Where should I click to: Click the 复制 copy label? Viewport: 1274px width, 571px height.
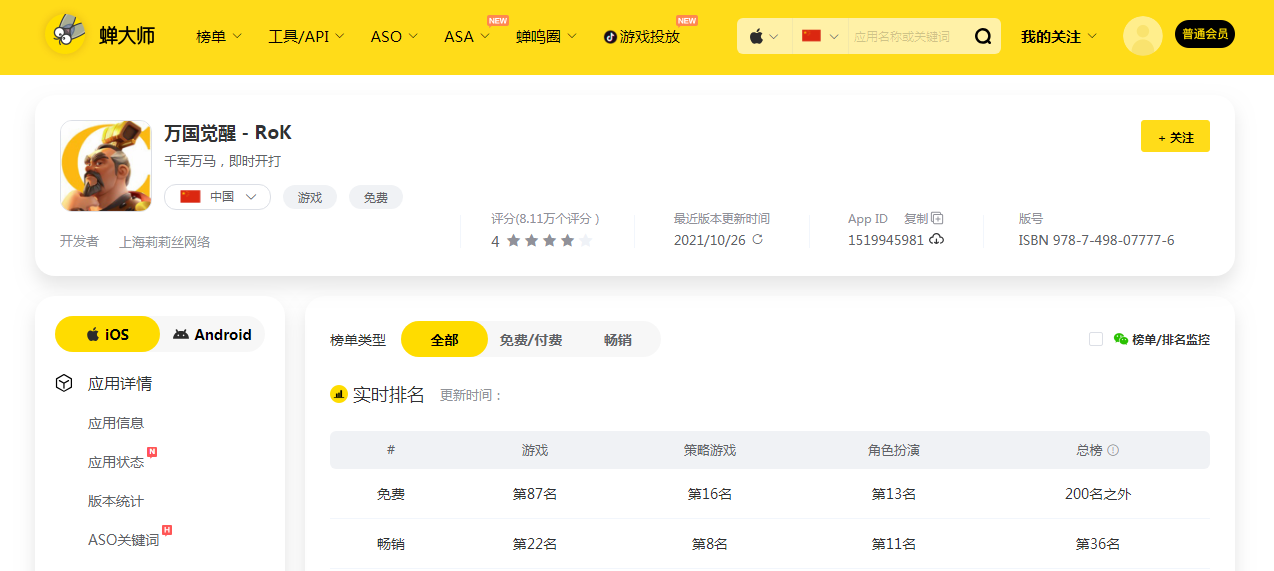click(916, 218)
